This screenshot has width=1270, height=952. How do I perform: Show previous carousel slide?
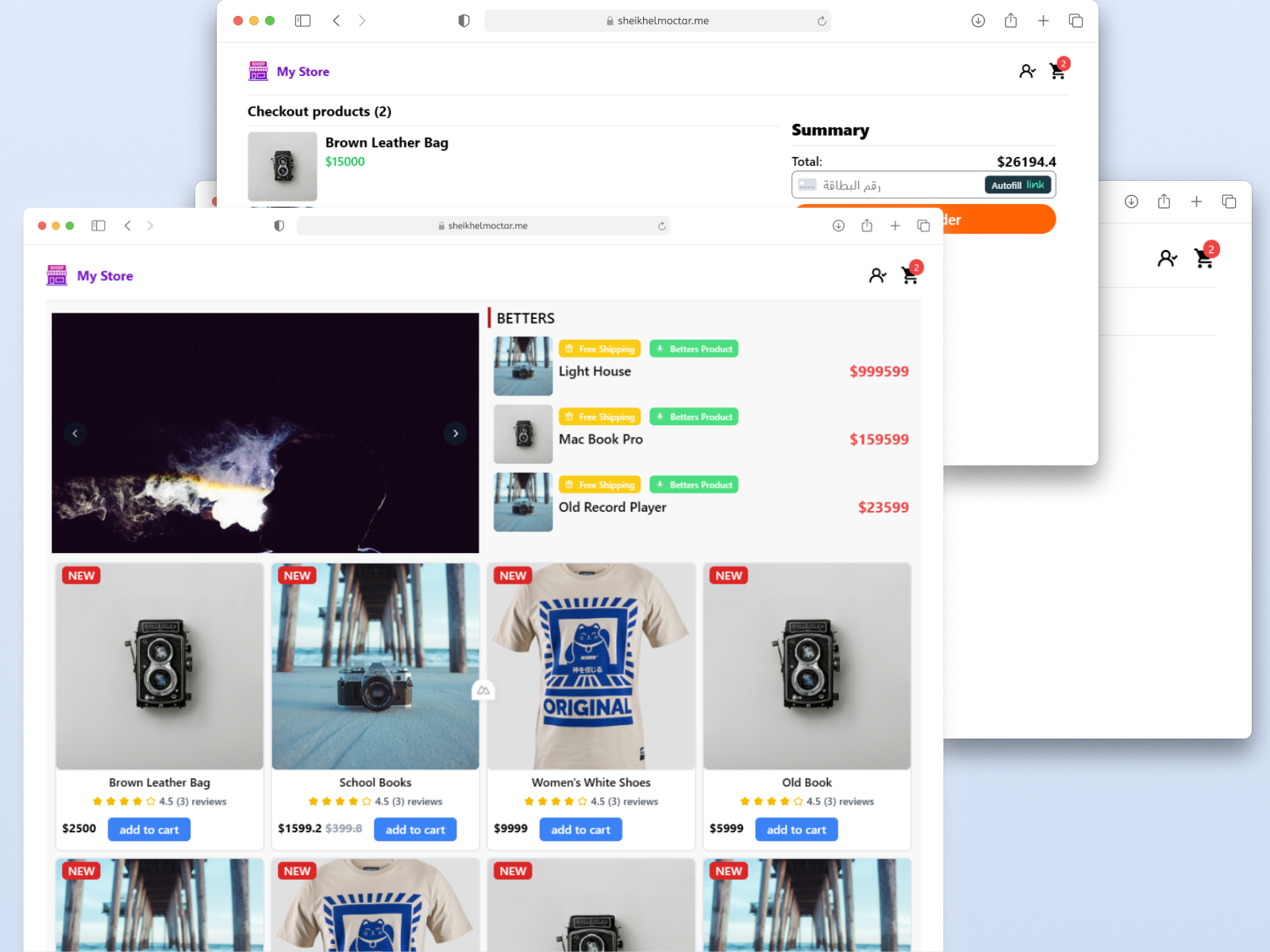point(75,433)
